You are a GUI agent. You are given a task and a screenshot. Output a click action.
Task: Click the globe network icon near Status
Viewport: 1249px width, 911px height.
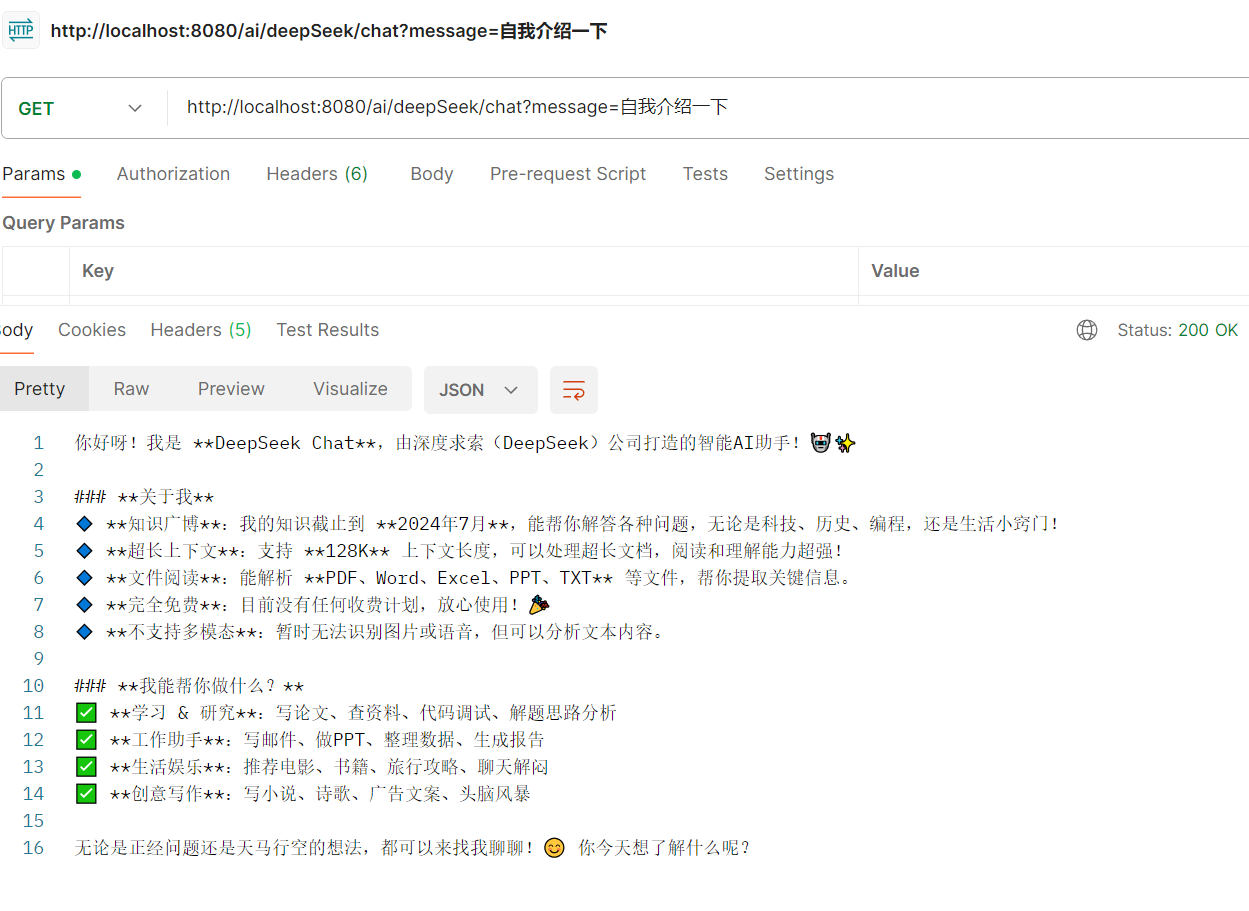1087,330
